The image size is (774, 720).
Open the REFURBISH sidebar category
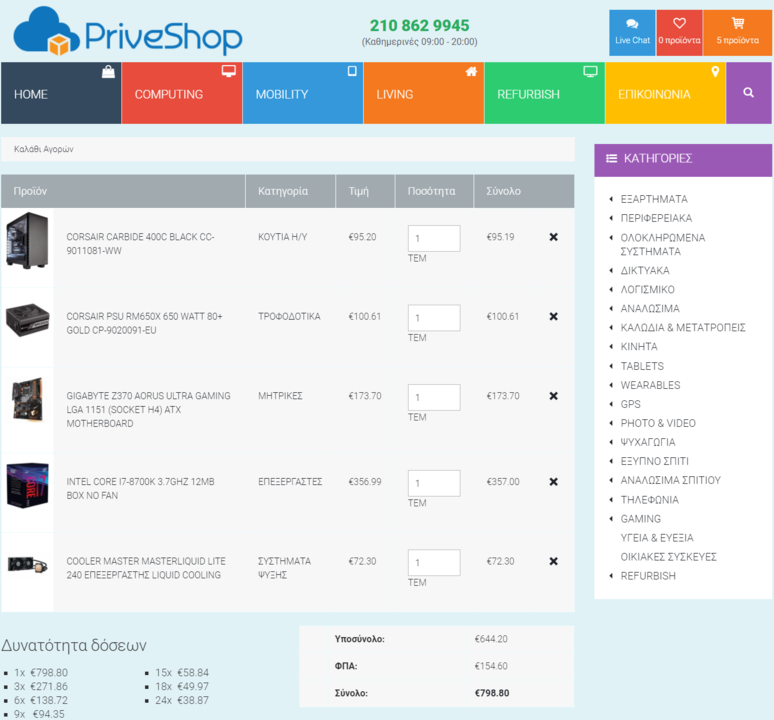click(x=648, y=576)
